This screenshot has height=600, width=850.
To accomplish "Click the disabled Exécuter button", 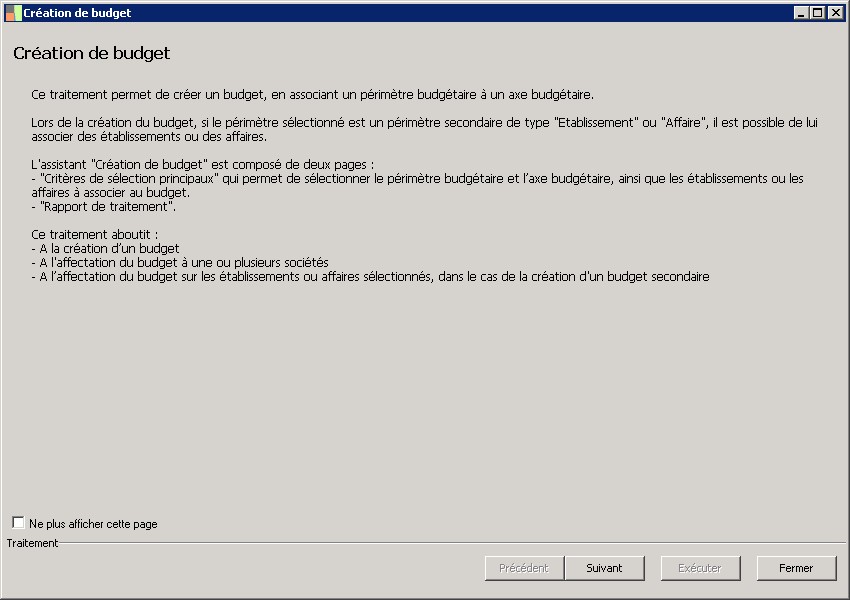I will (700, 568).
